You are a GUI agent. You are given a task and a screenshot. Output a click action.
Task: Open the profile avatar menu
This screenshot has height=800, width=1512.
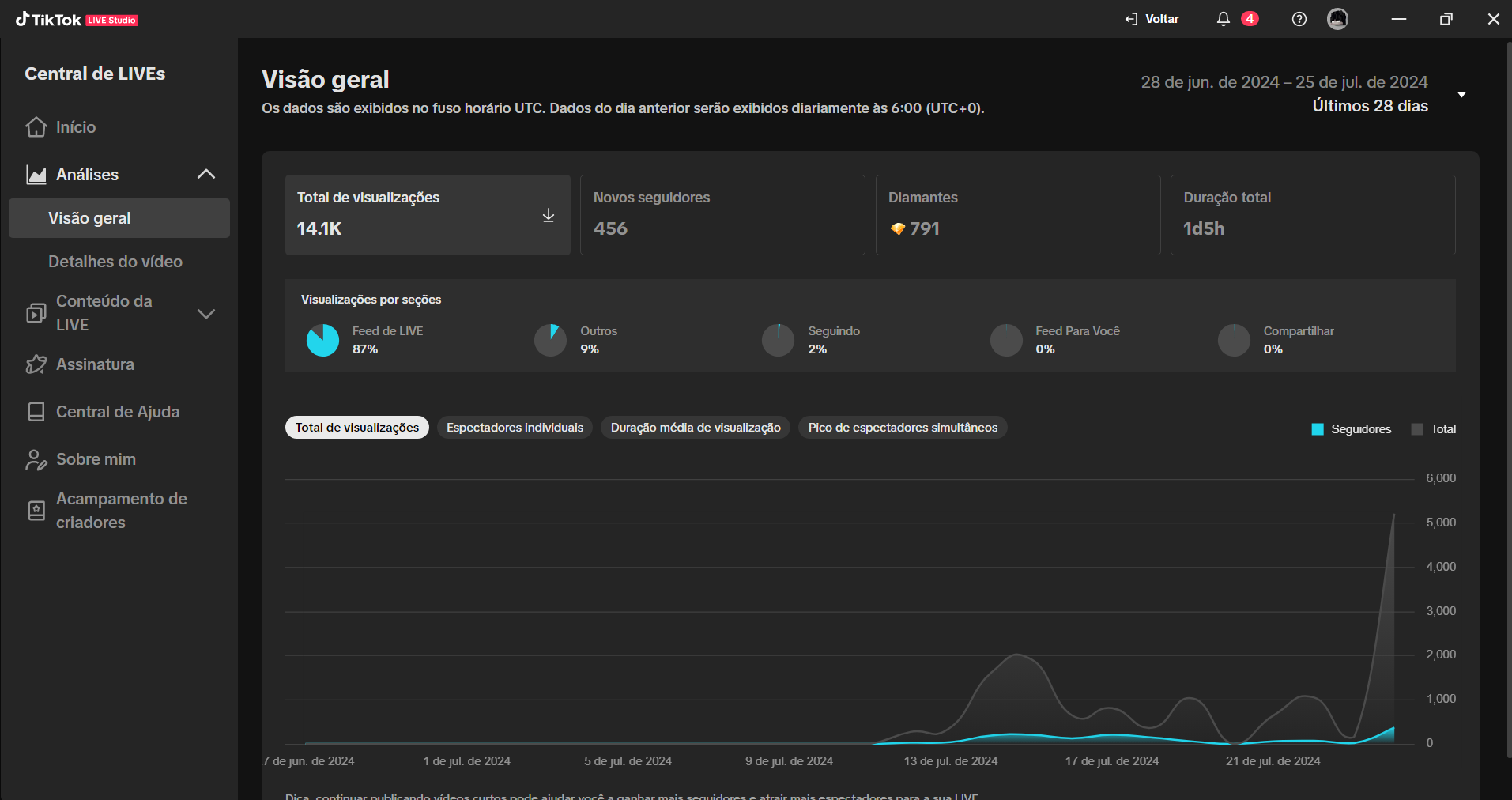click(x=1337, y=19)
